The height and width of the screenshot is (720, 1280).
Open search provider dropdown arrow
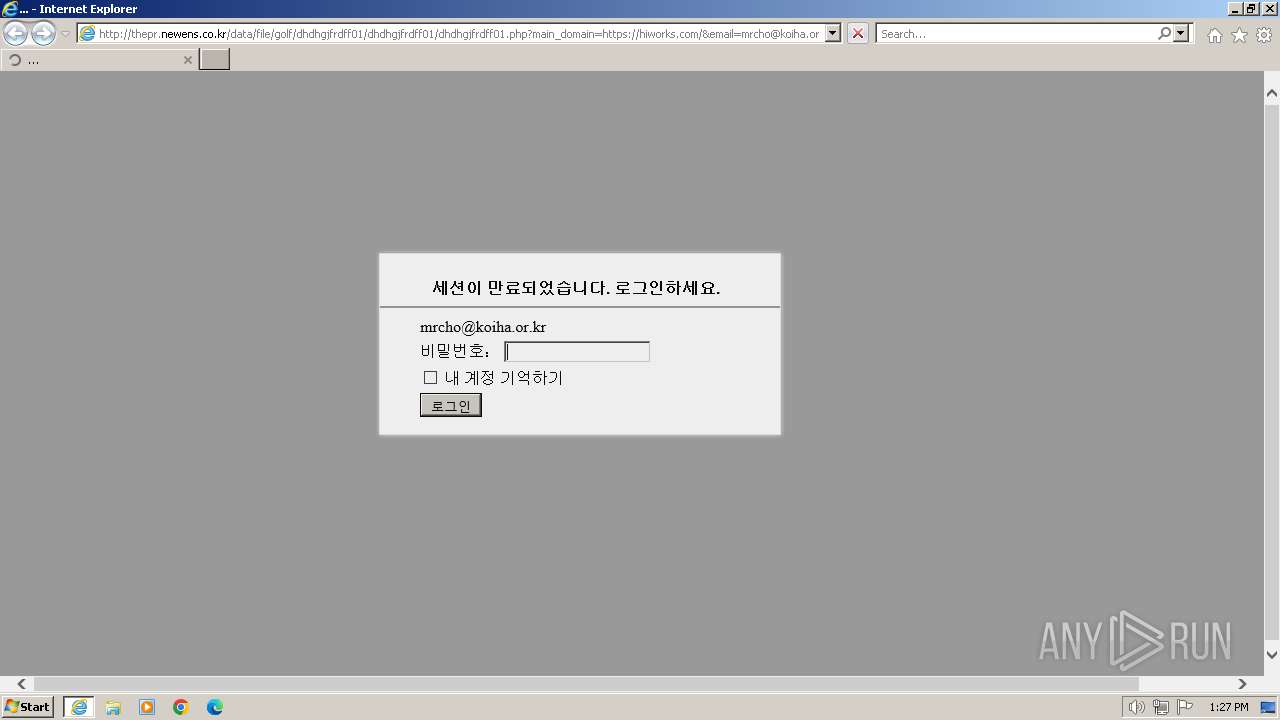1182,34
